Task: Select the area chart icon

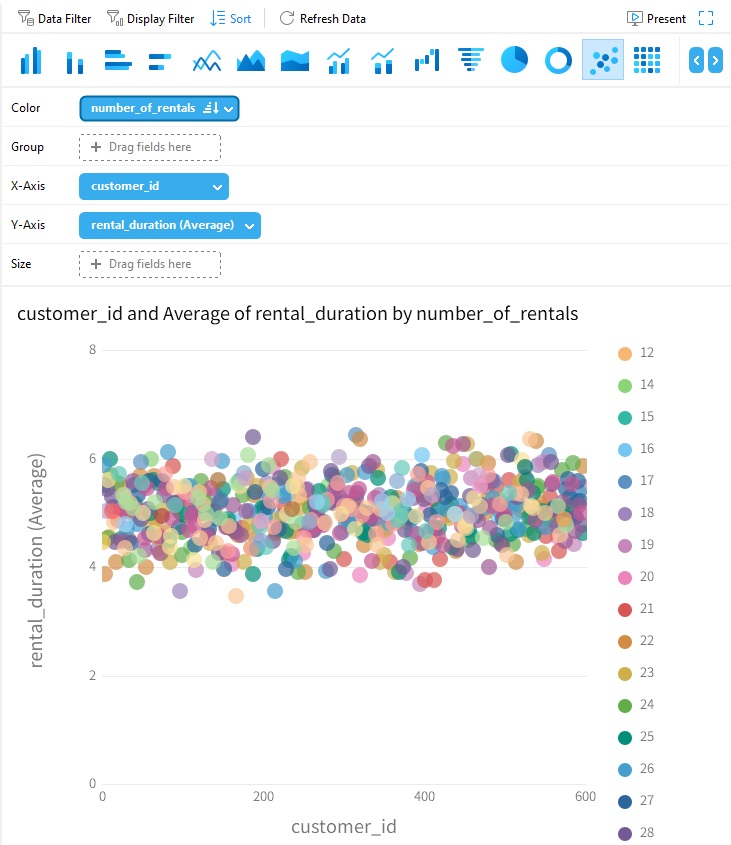Action: click(251, 61)
